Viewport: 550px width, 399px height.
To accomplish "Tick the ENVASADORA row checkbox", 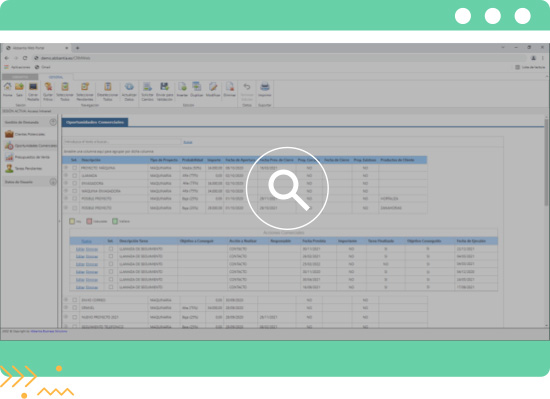I will coord(74,183).
